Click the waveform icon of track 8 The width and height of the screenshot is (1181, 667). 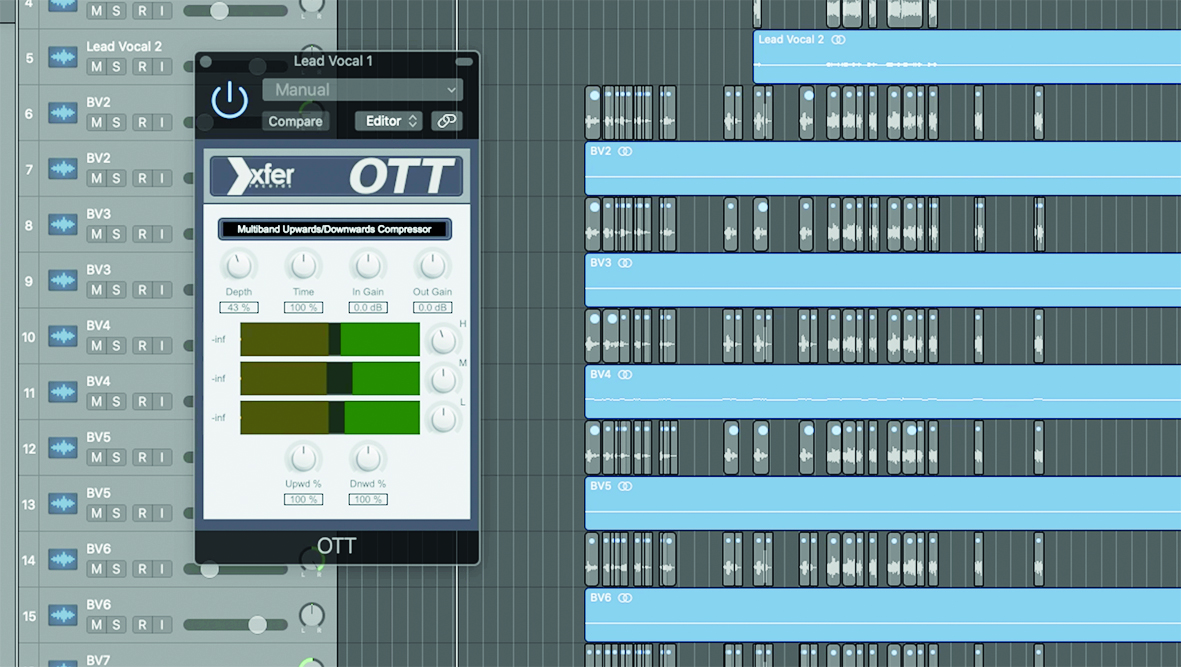point(63,224)
